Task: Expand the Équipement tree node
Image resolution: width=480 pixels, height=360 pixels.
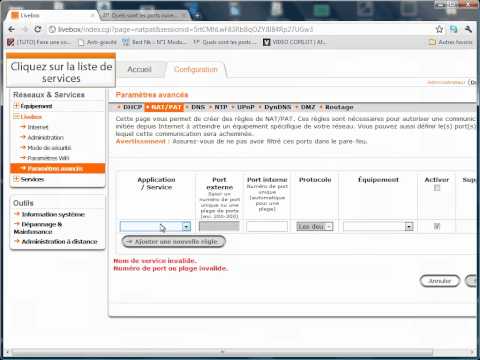Action: (x=16, y=106)
